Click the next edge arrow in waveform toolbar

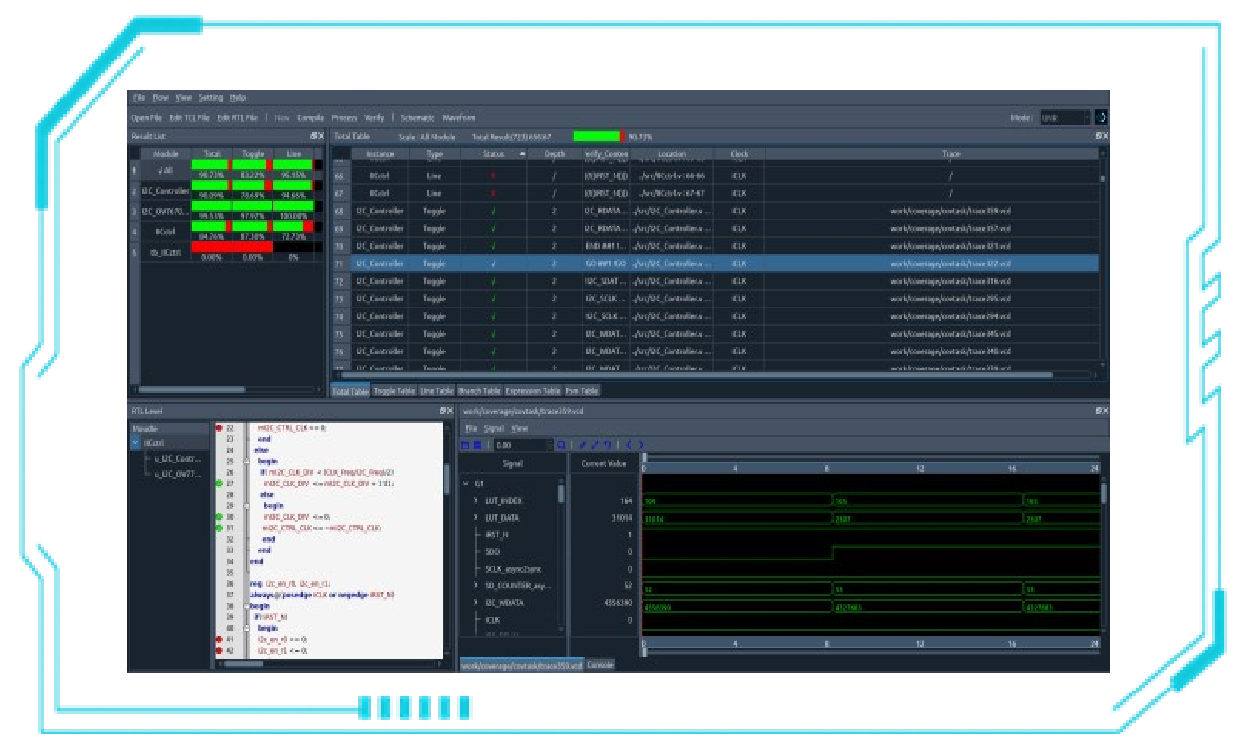click(641, 445)
